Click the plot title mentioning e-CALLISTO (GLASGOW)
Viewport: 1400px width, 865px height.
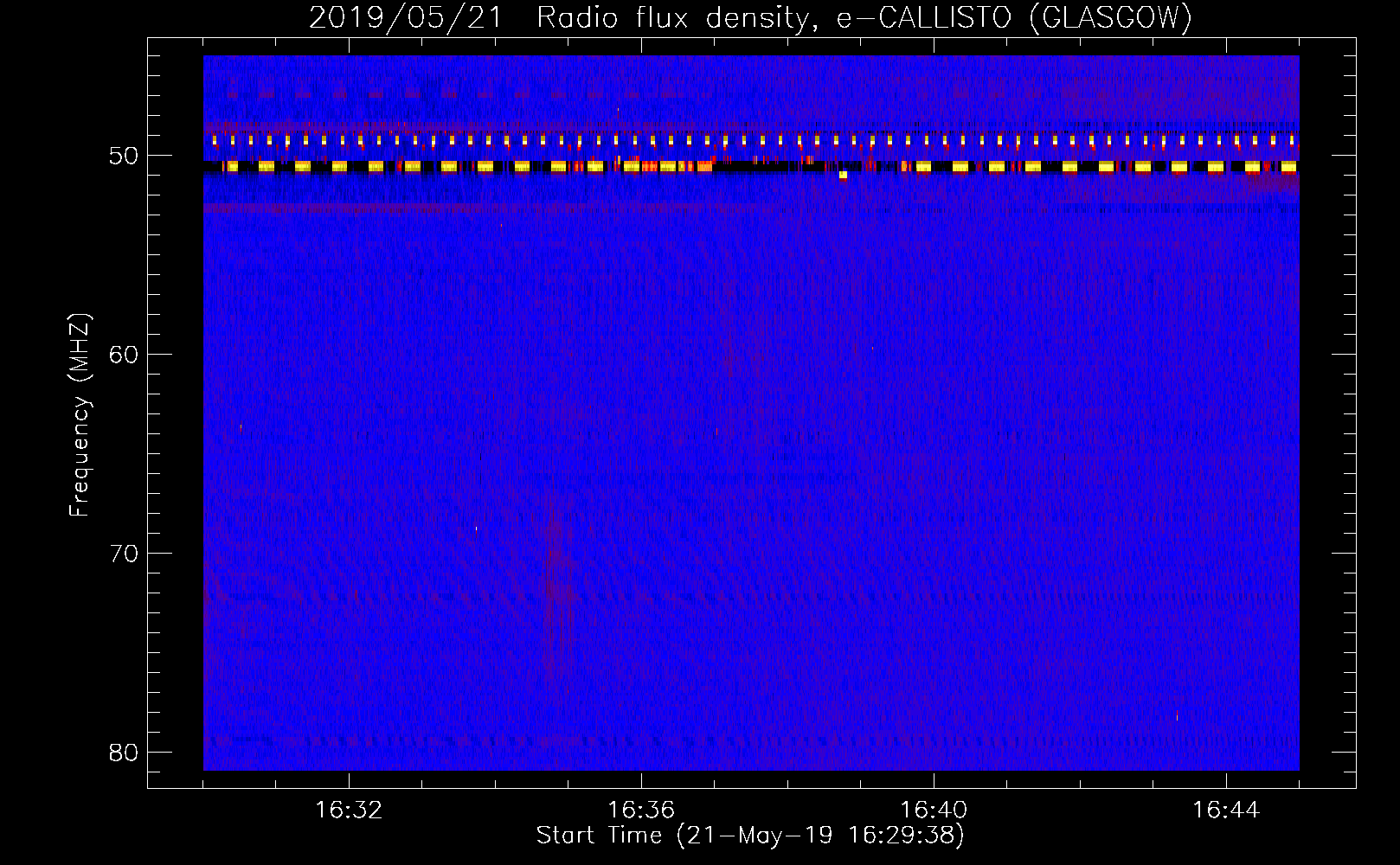[750, 17]
